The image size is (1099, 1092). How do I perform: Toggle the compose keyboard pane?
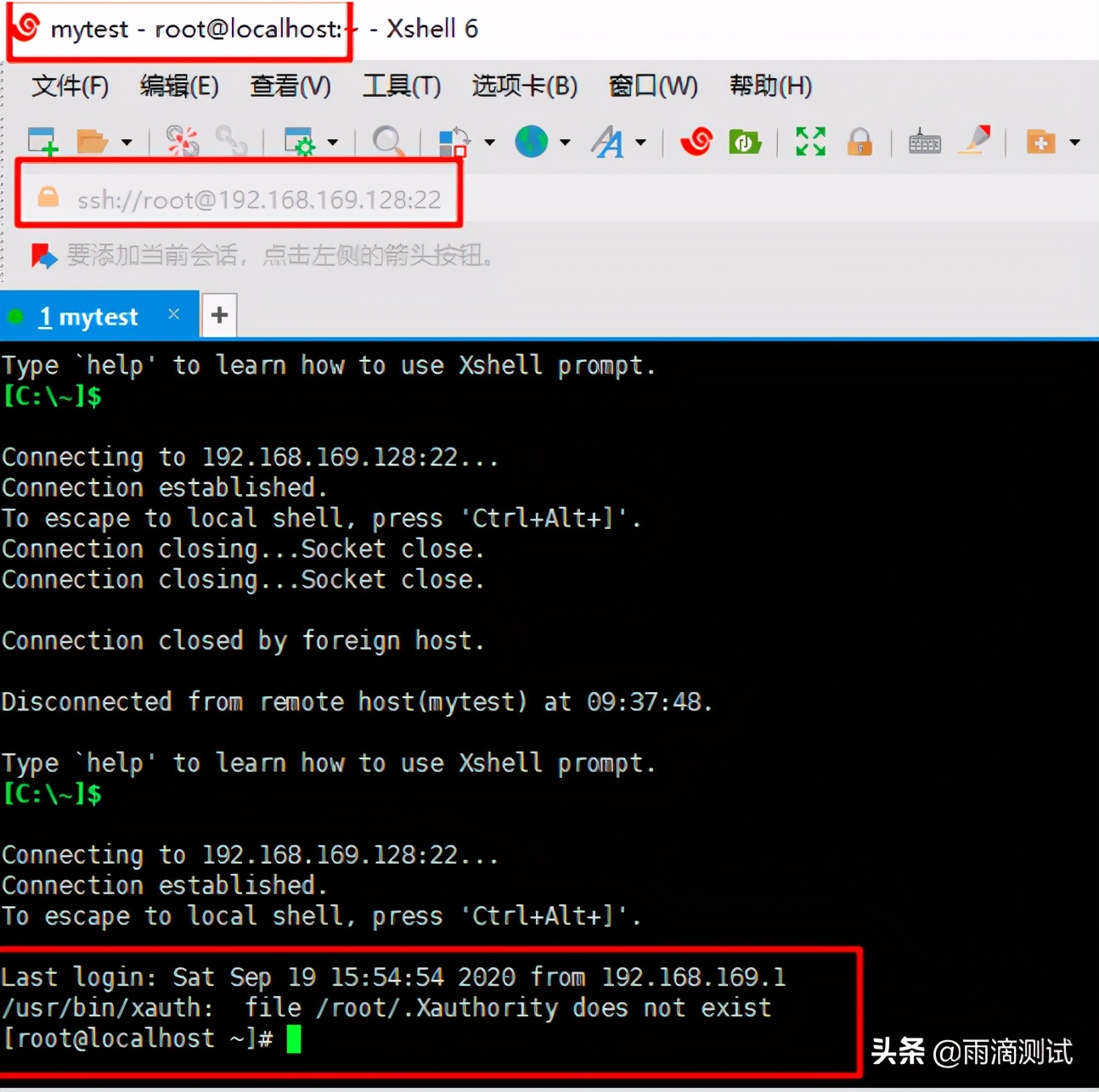(x=924, y=142)
